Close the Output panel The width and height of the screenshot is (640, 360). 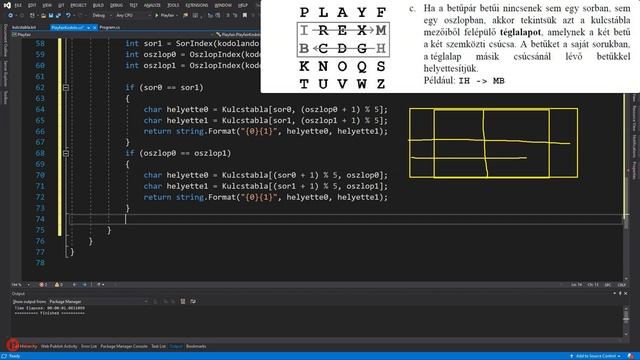click(626, 293)
